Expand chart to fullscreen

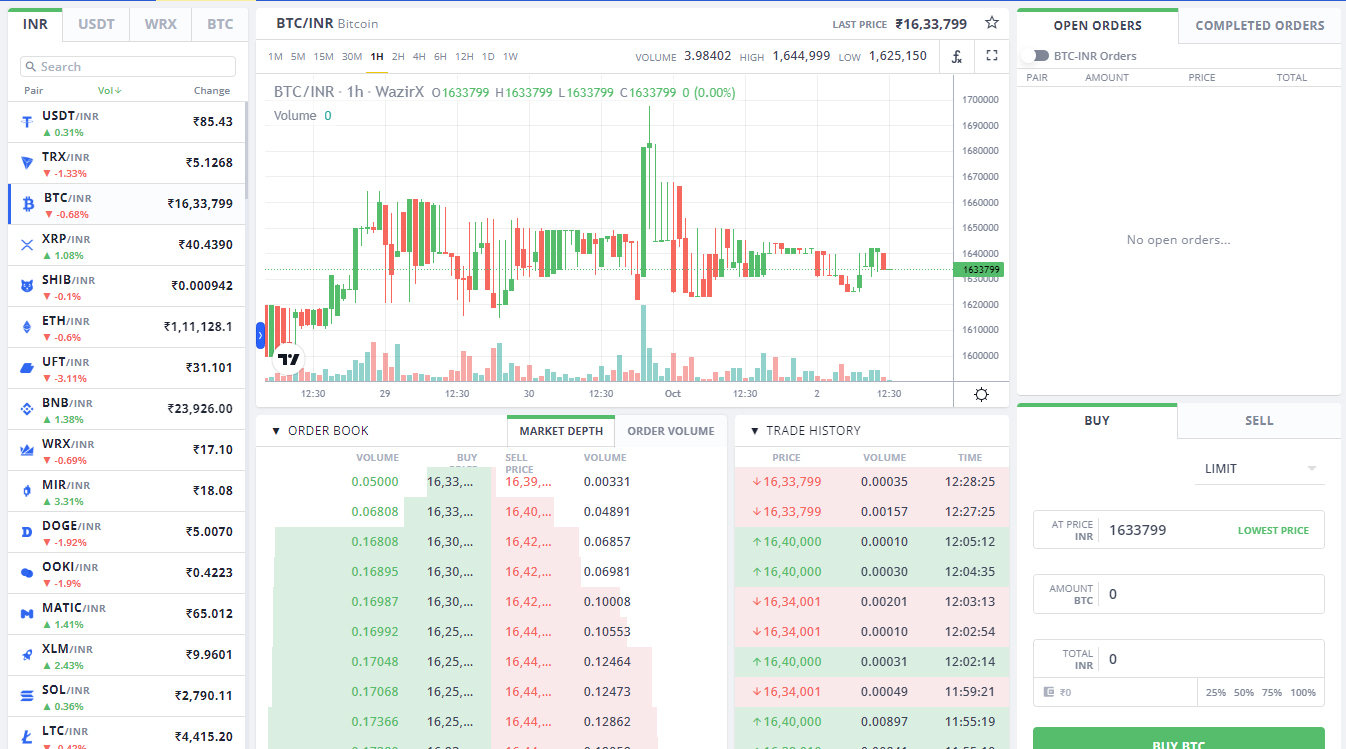click(992, 56)
